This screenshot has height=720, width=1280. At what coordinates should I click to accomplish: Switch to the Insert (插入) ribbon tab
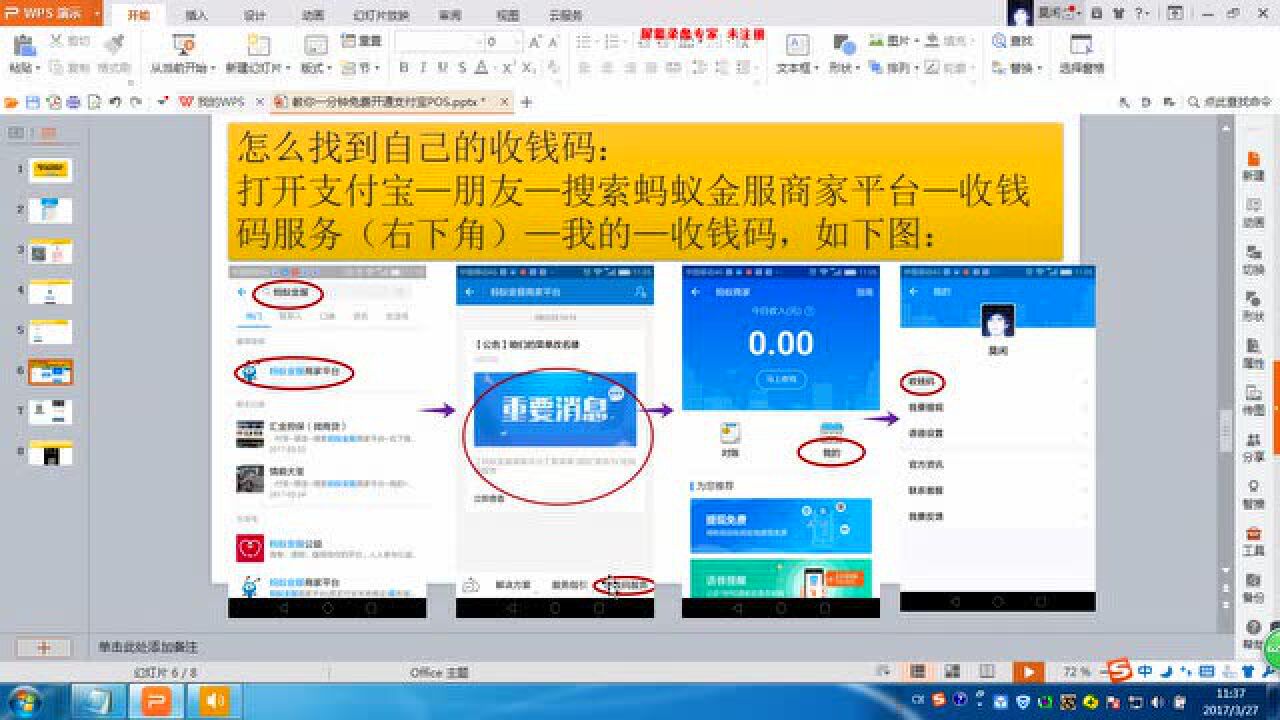click(x=197, y=16)
